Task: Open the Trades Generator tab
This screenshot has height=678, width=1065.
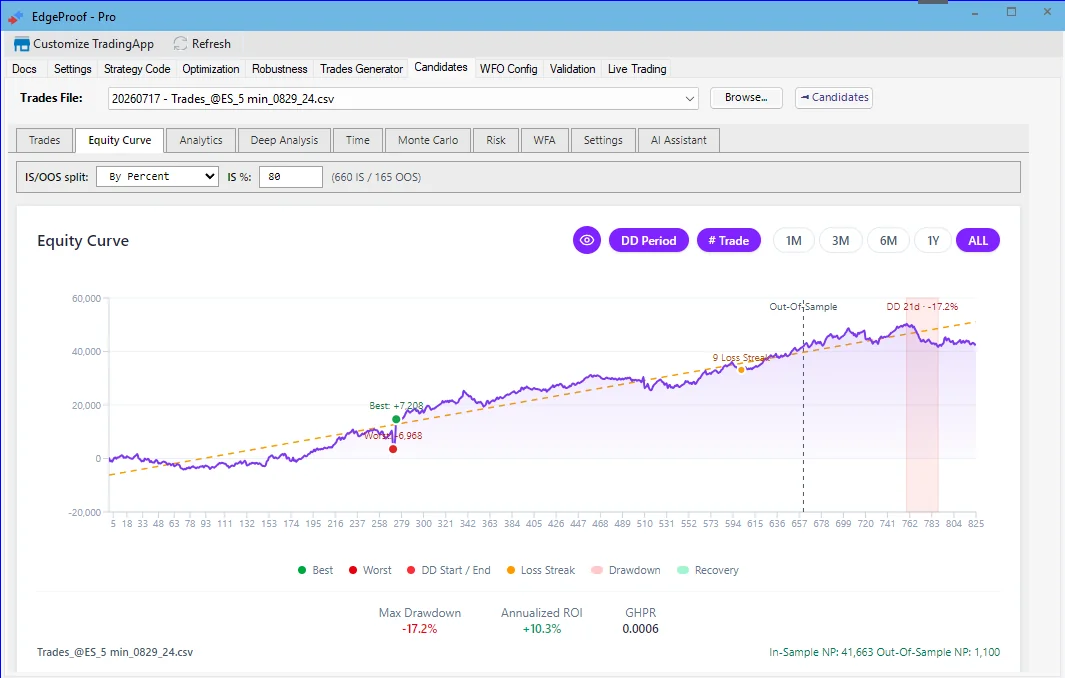Action: coord(361,69)
